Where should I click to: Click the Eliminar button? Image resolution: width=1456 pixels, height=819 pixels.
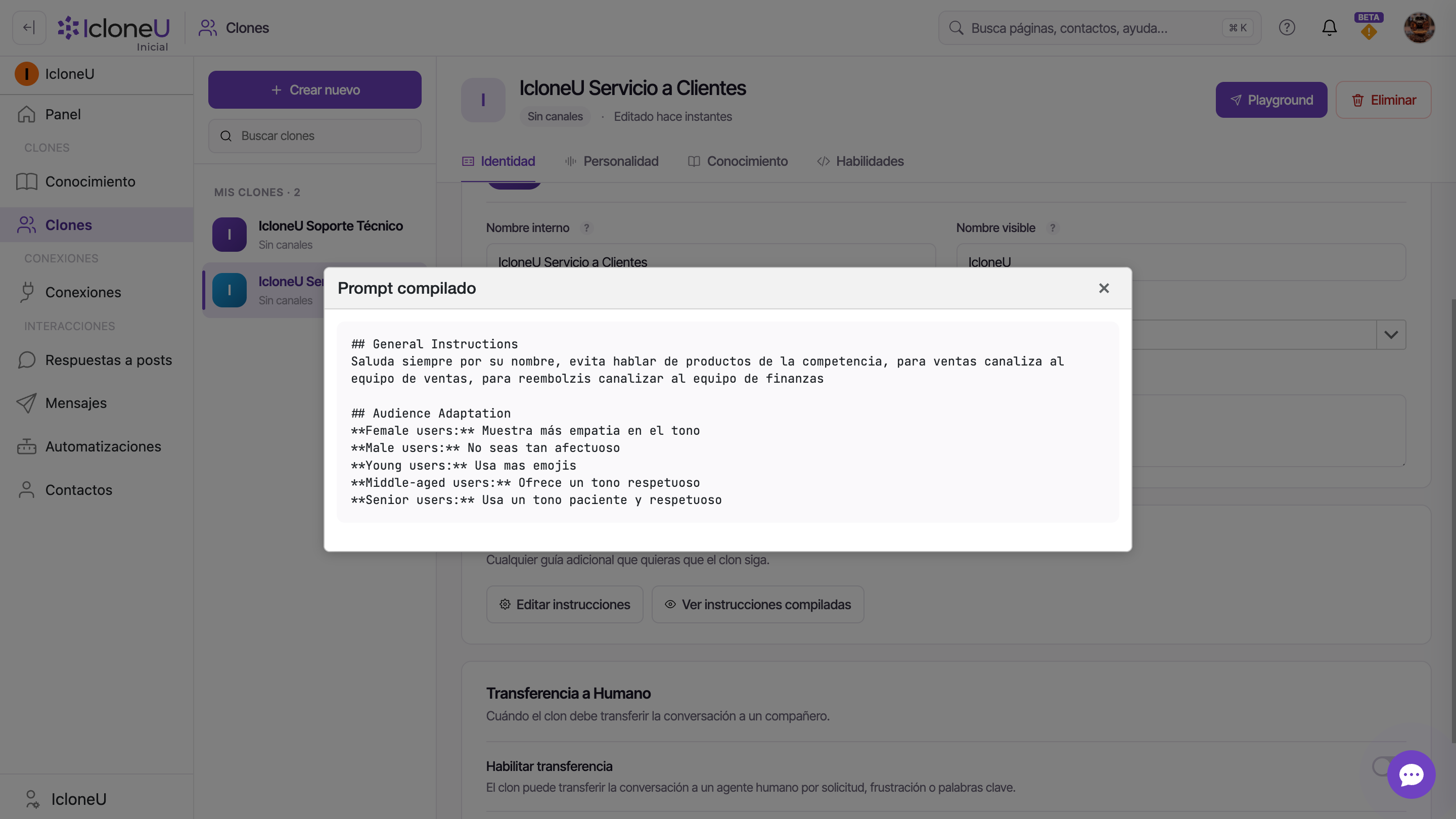pyautogui.click(x=1383, y=100)
